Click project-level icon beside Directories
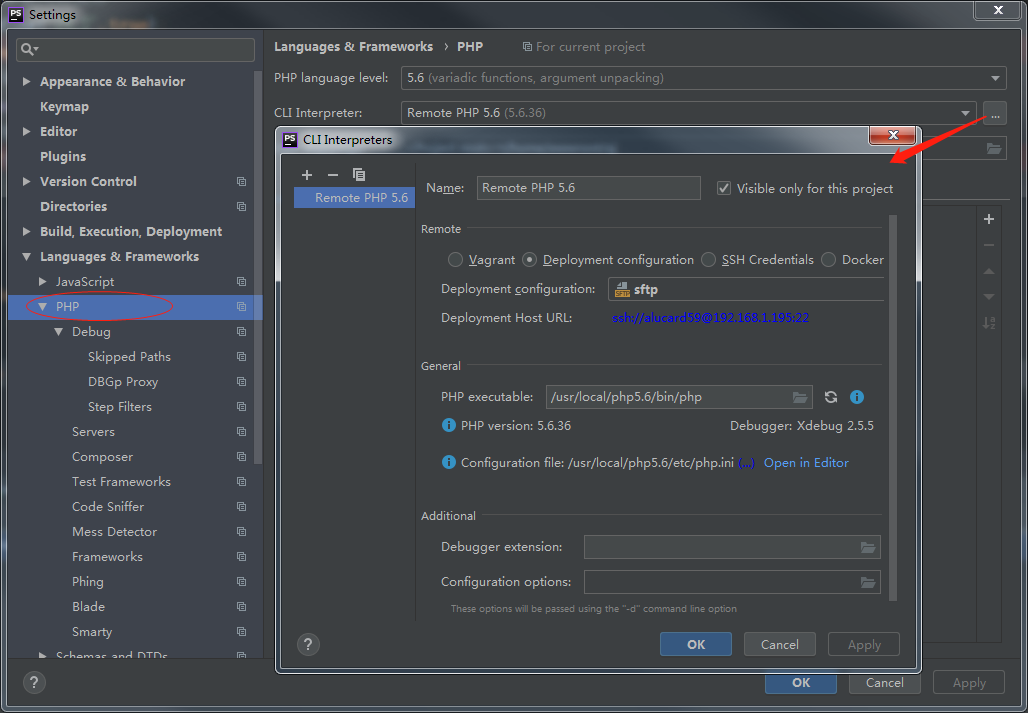The width and height of the screenshot is (1028, 713). [x=241, y=206]
